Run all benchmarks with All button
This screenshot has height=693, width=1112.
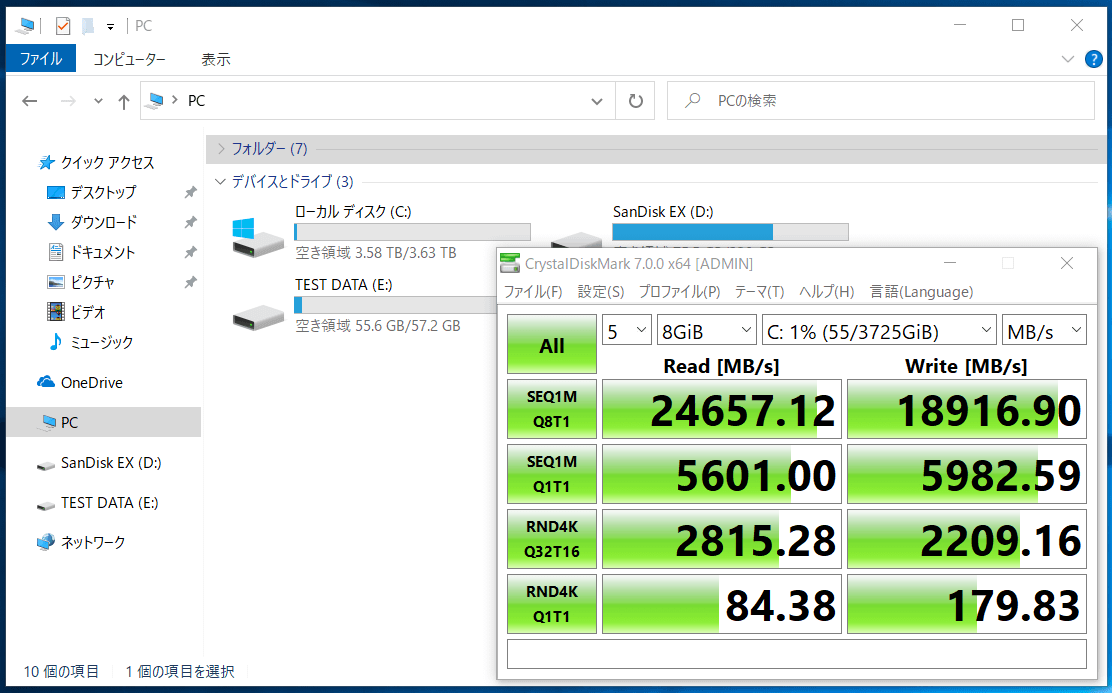coord(552,344)
